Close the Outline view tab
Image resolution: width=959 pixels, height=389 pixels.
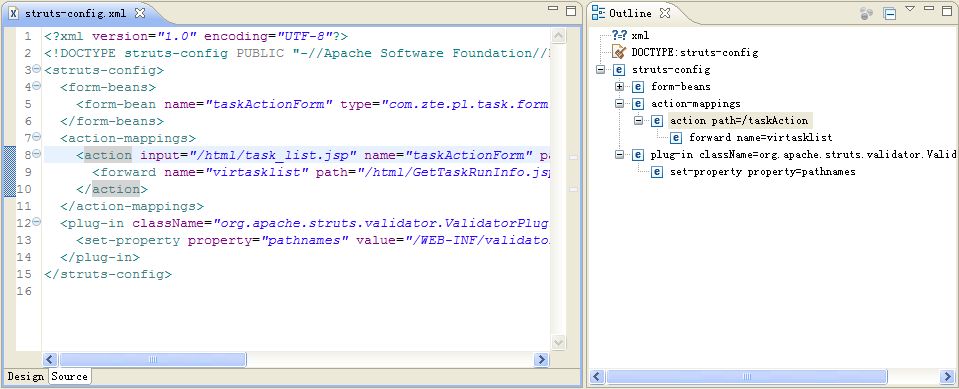665,13
